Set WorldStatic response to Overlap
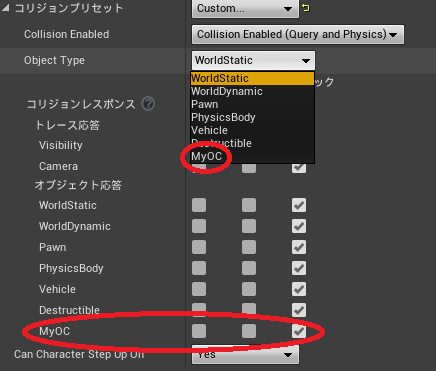Viewport: 436px width, 371px height. [249, 205]
